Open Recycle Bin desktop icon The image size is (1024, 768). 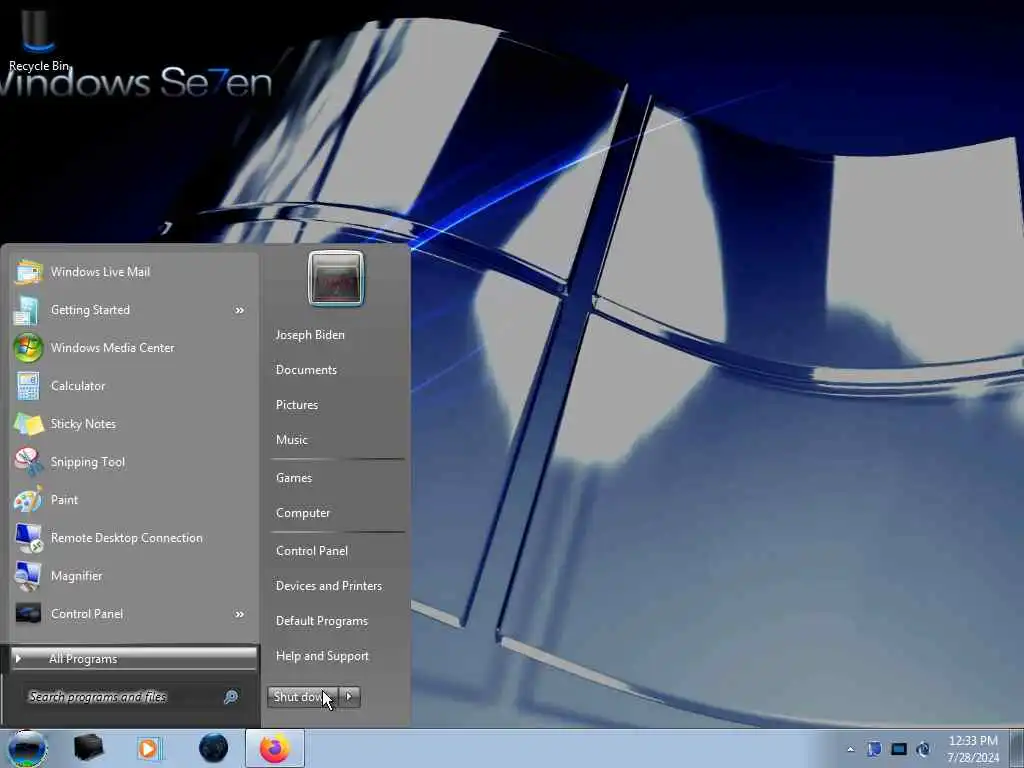pyautogui.click(x=39, y=38)
